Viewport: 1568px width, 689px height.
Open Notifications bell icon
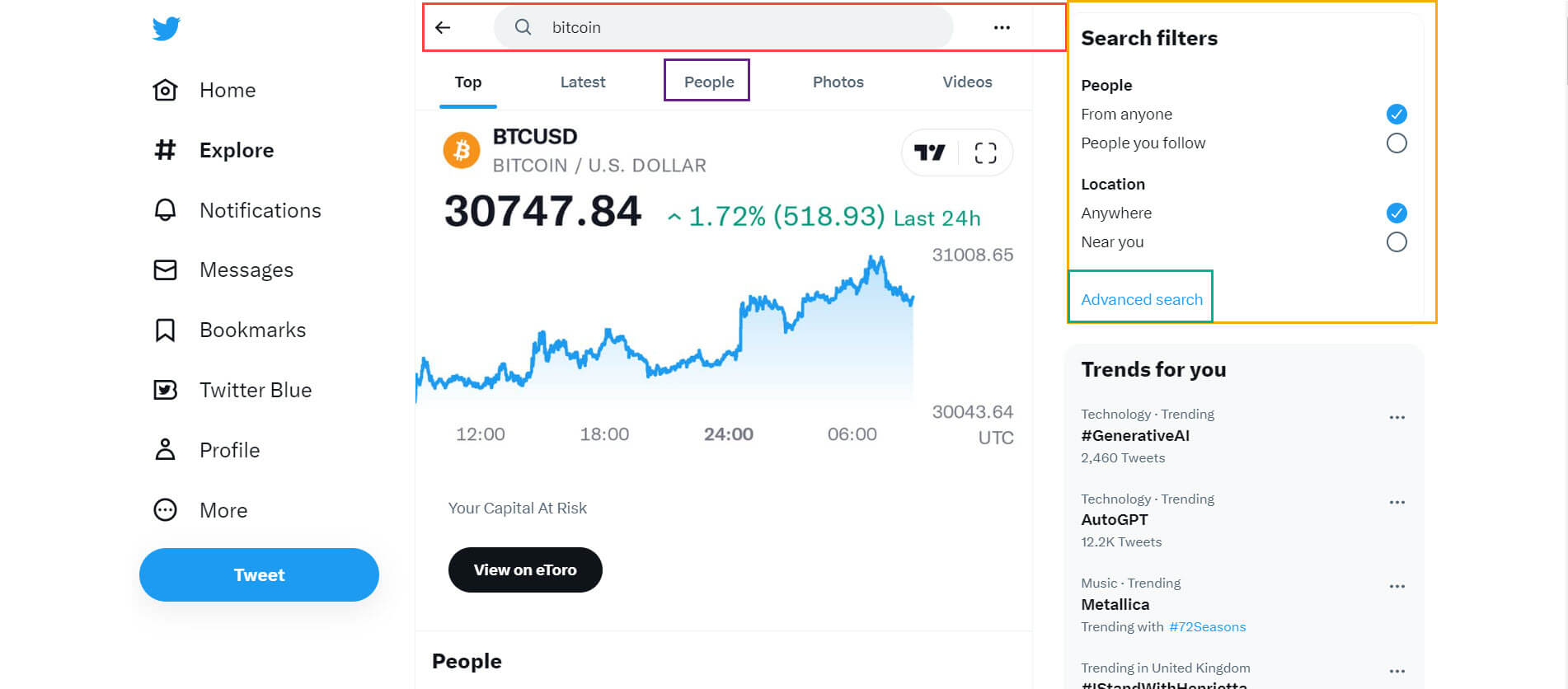click(x=165, y=210)
